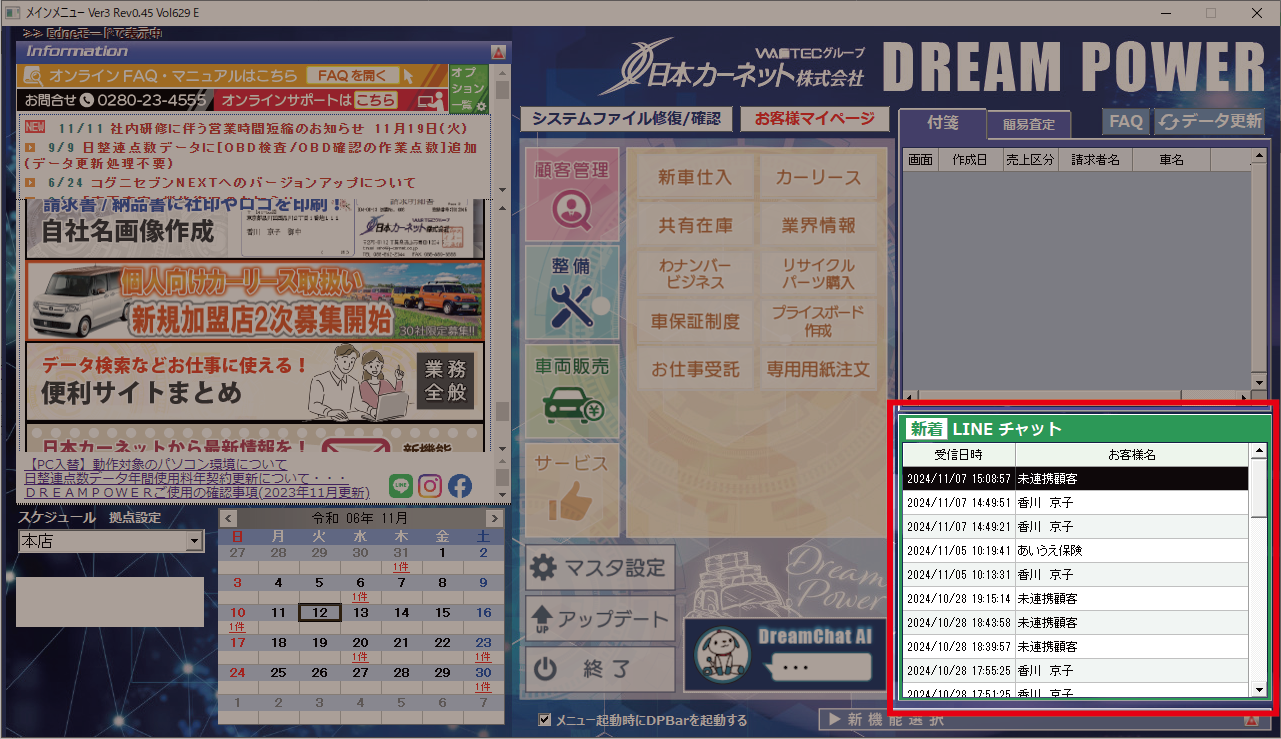Open サービス thumbs-up icon
This screenshot has width=1281, height=739.
click(x=571, y=488)
